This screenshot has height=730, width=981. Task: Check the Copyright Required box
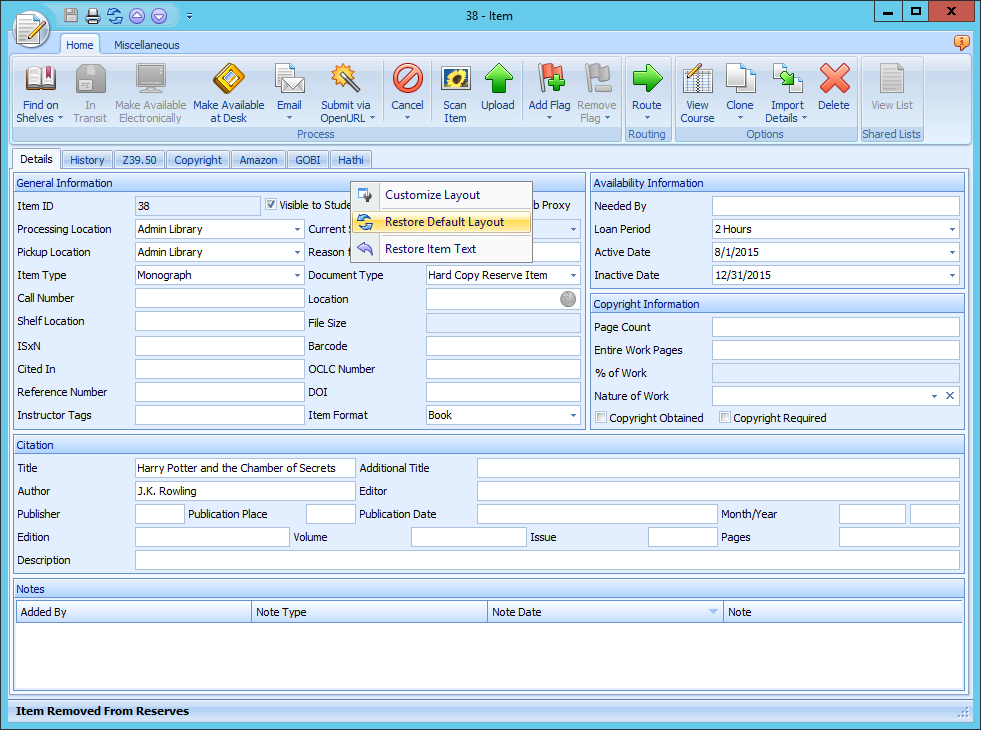tap(725, 417)
